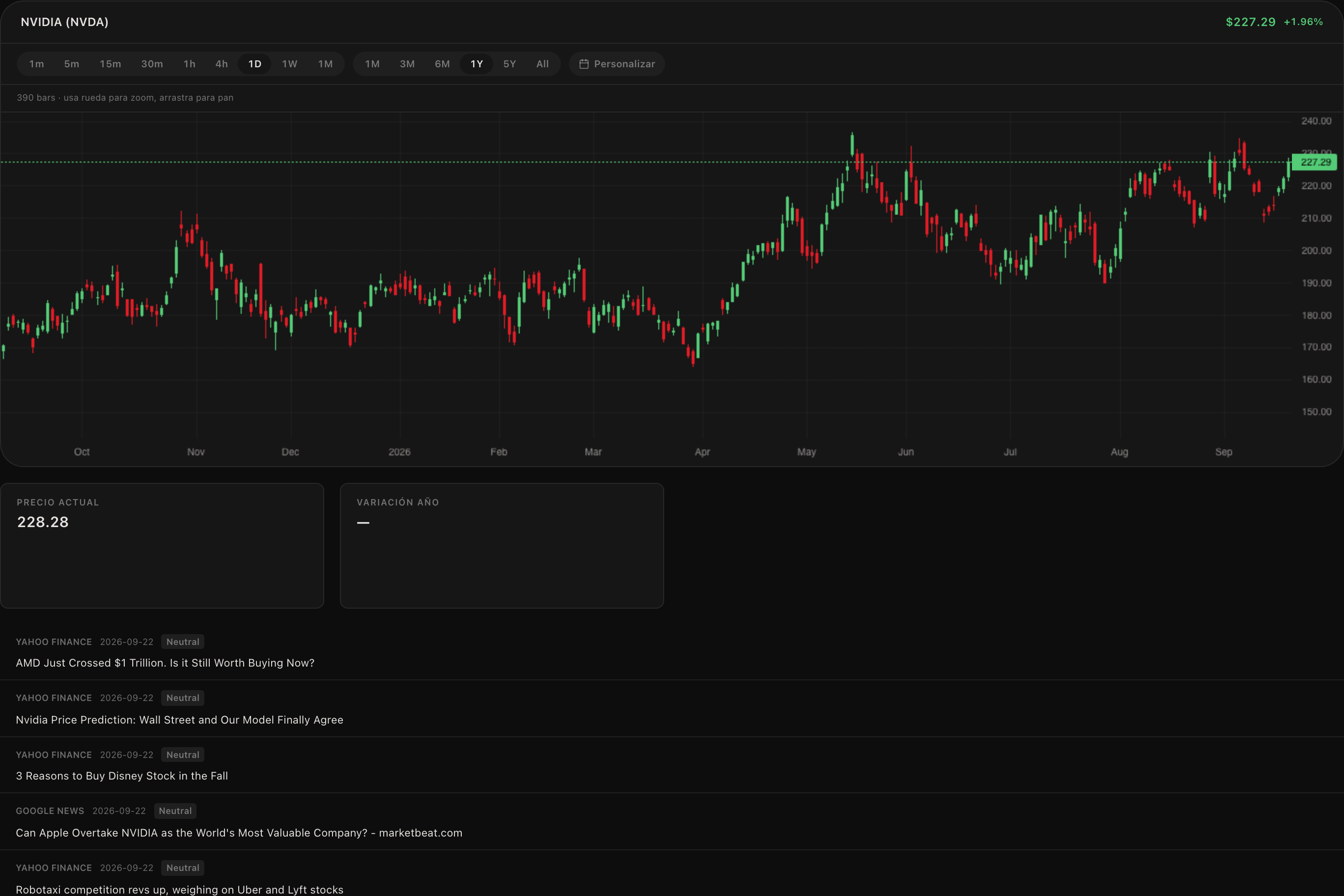Viewport: 1344px width, 896px height.
Task: Click the Nov label on time axis
Action: point(196,452)
